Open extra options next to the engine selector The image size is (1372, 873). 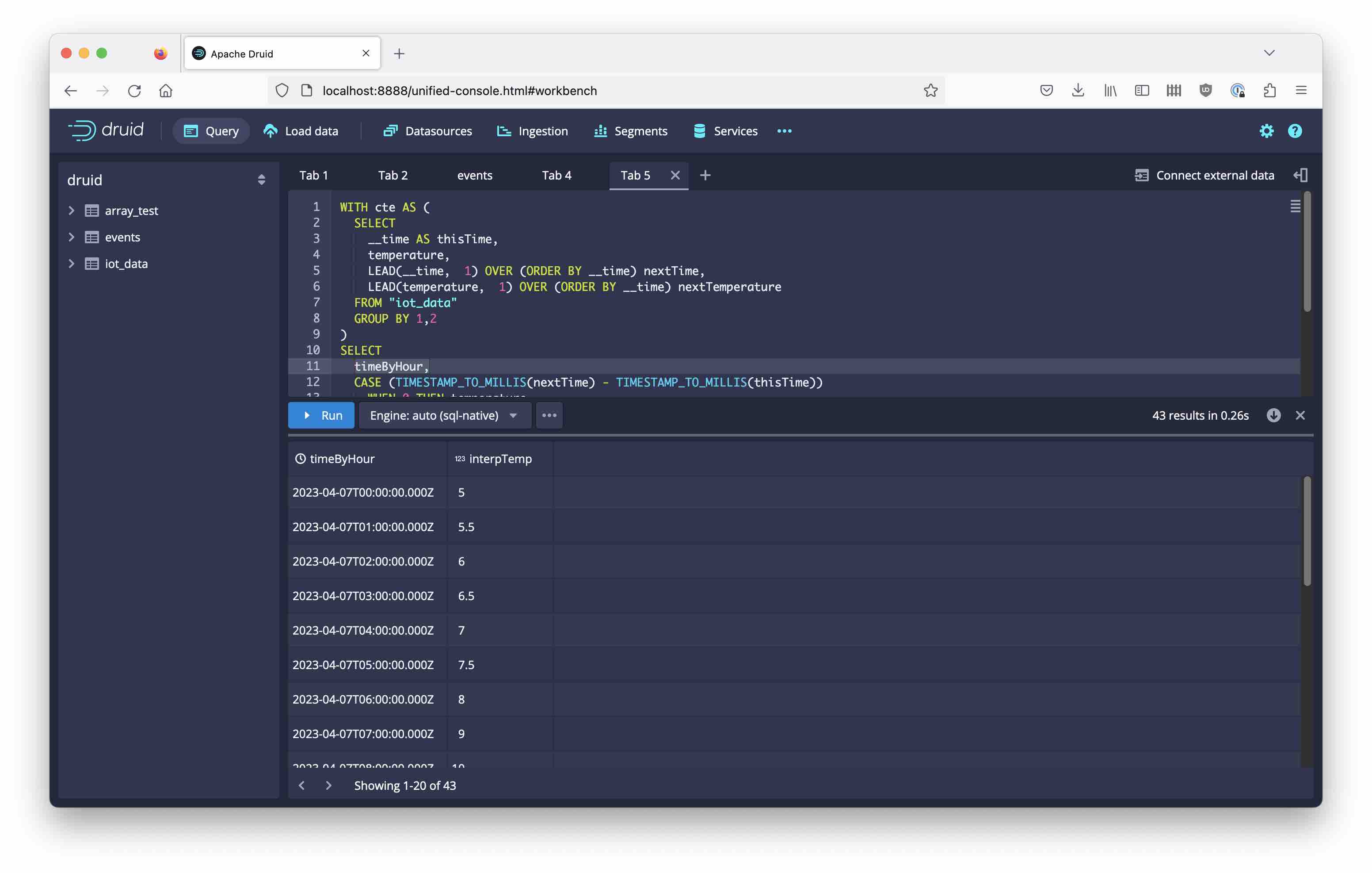[x=549, y=415]
